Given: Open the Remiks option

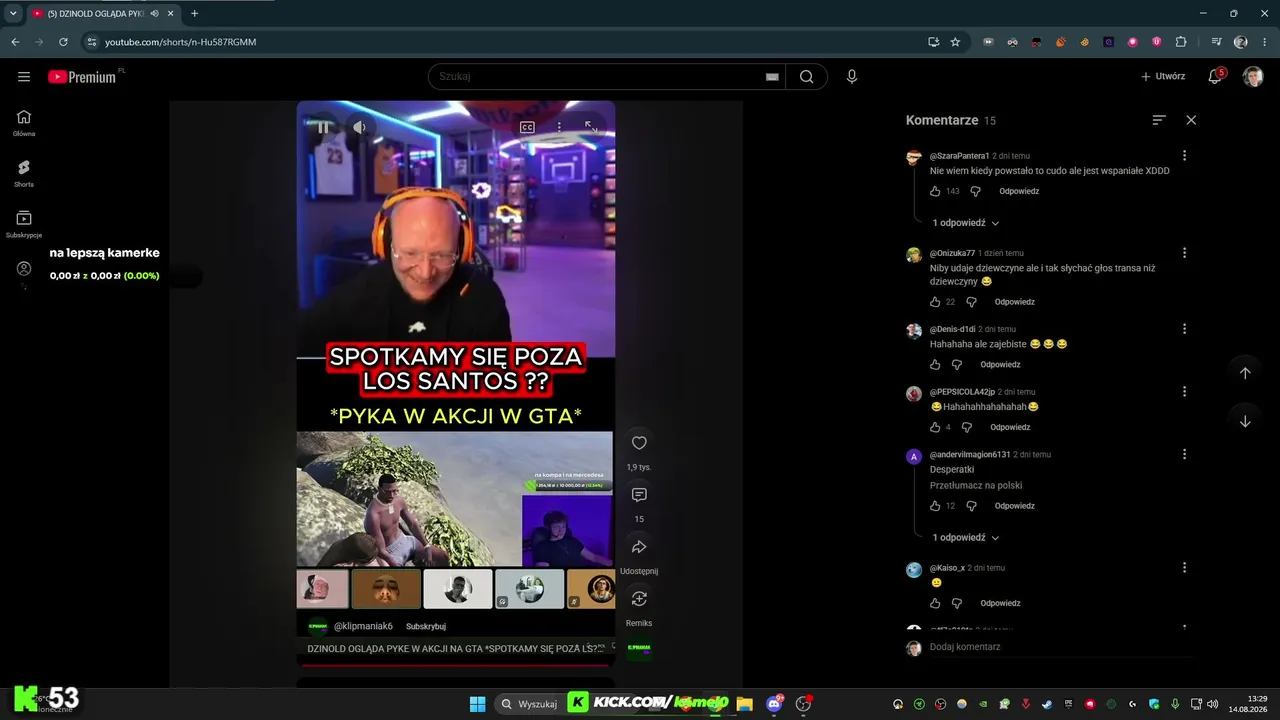Looking at the screenshot, I should click(x=639, y=599).
